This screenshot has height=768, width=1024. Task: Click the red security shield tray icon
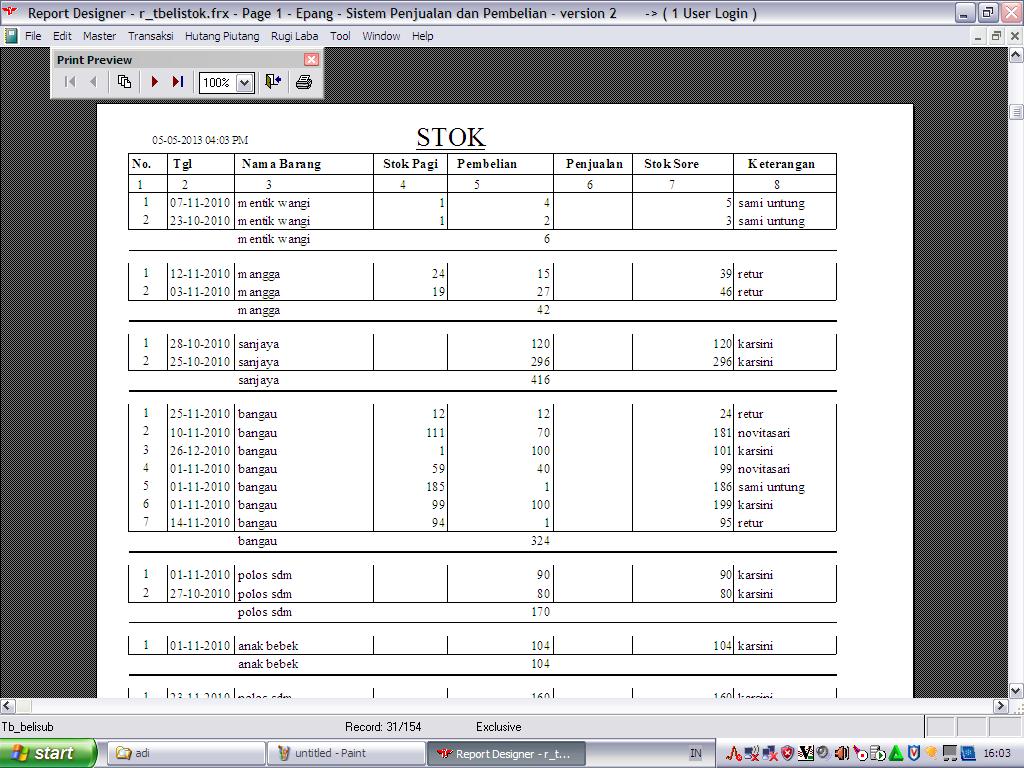pyautogui.click(x=787, y=753)
